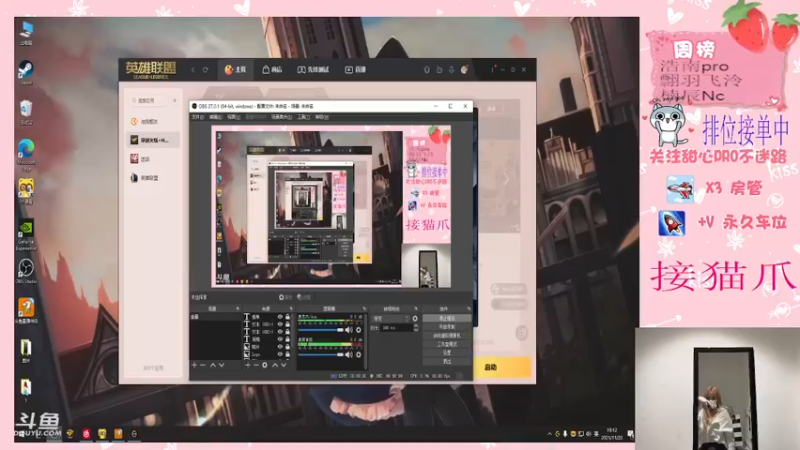This screenshot has height=450, width=800.
Task: Move the scene up in the Scenes list
Action: [213, 365]
